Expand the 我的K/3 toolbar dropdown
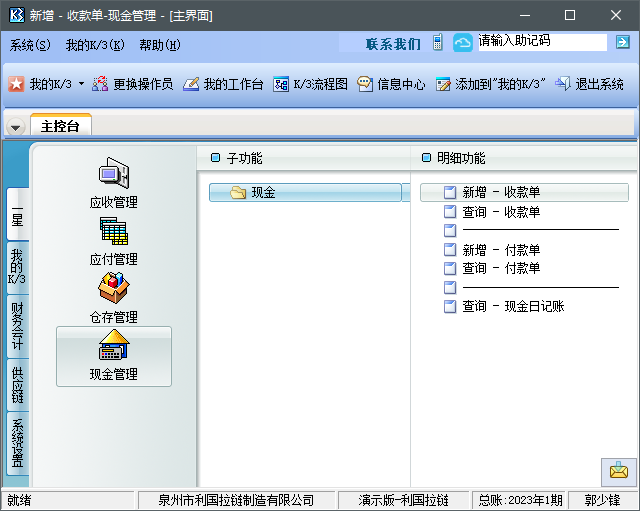This screenshot has width=640, height=511. 81,85
